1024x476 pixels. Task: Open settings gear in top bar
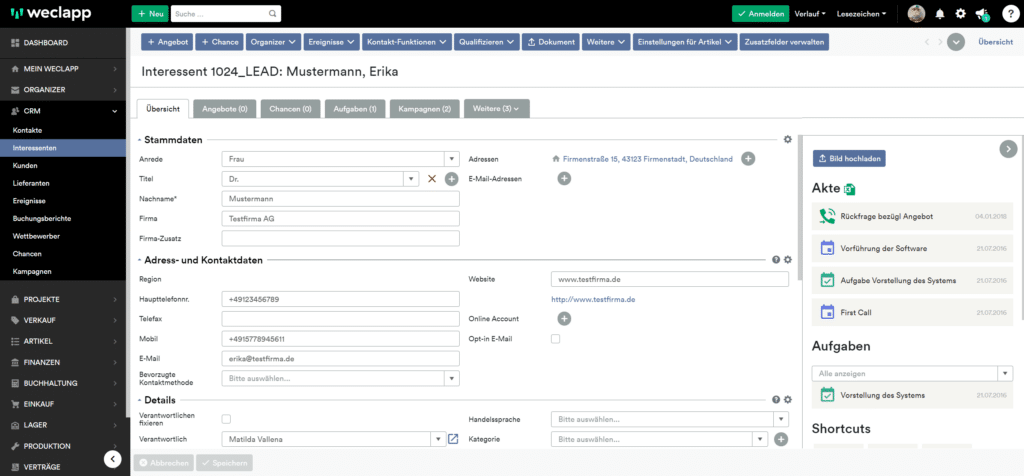point(960,14)
